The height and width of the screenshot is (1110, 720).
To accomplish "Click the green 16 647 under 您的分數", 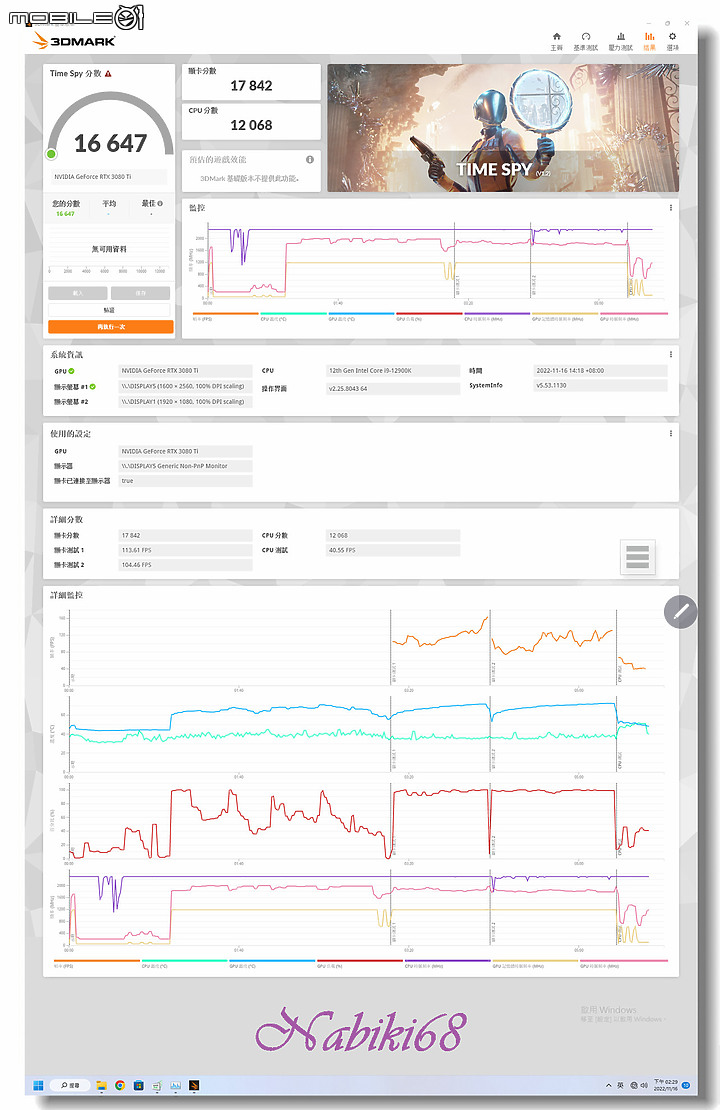I will point(65,214).
